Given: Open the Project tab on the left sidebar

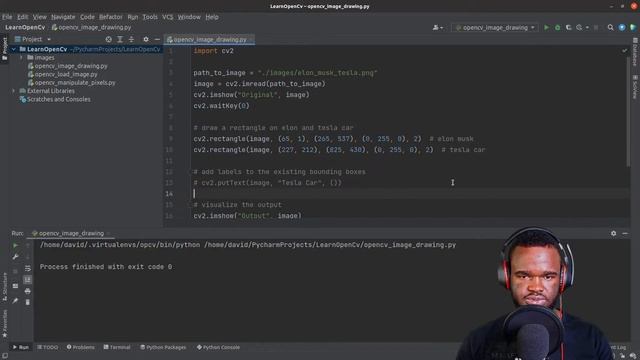Looking at the screenshot, I should coord(4,48).
